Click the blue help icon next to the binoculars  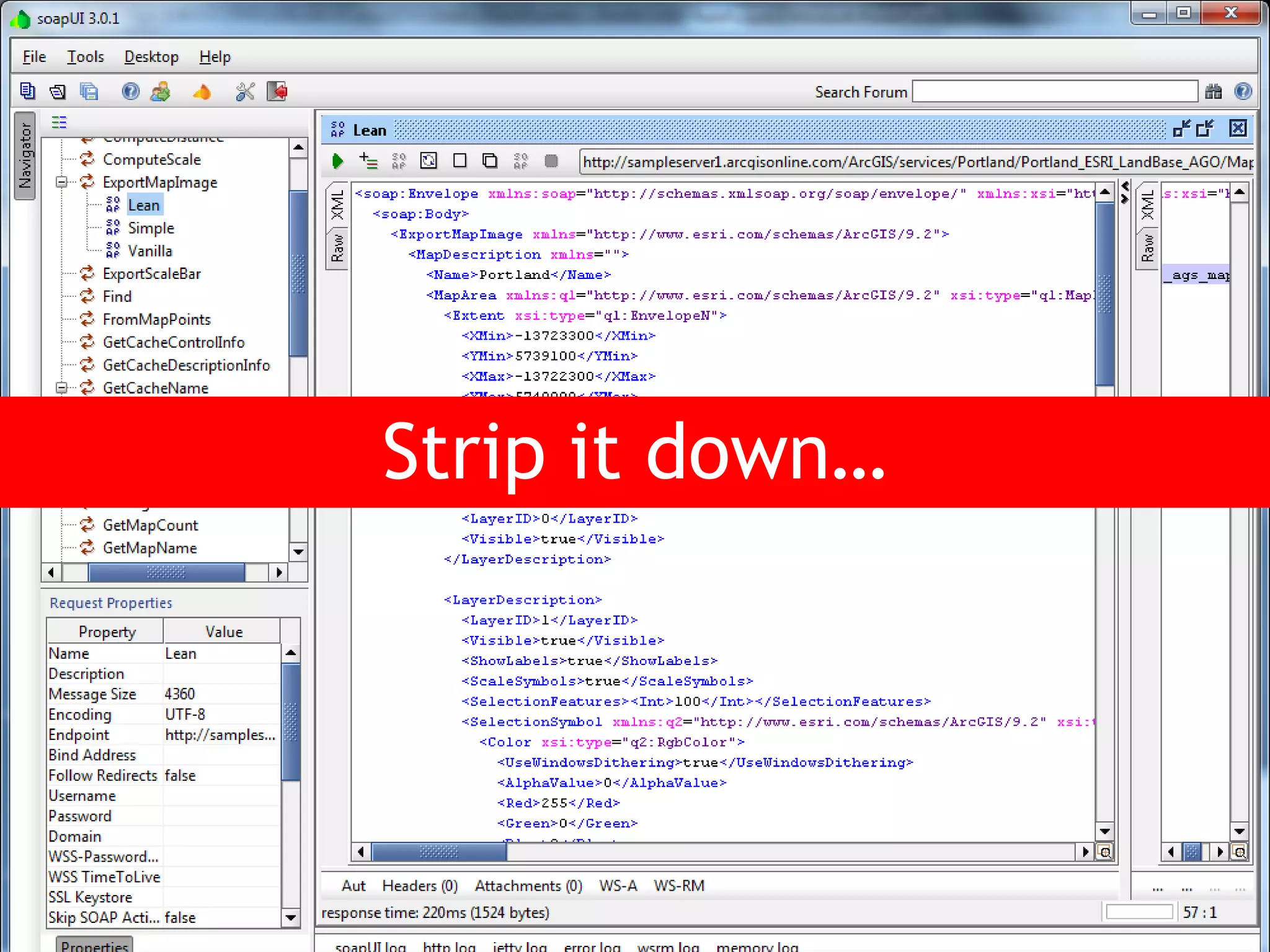pyautogui.click(x=1243, y=92)
